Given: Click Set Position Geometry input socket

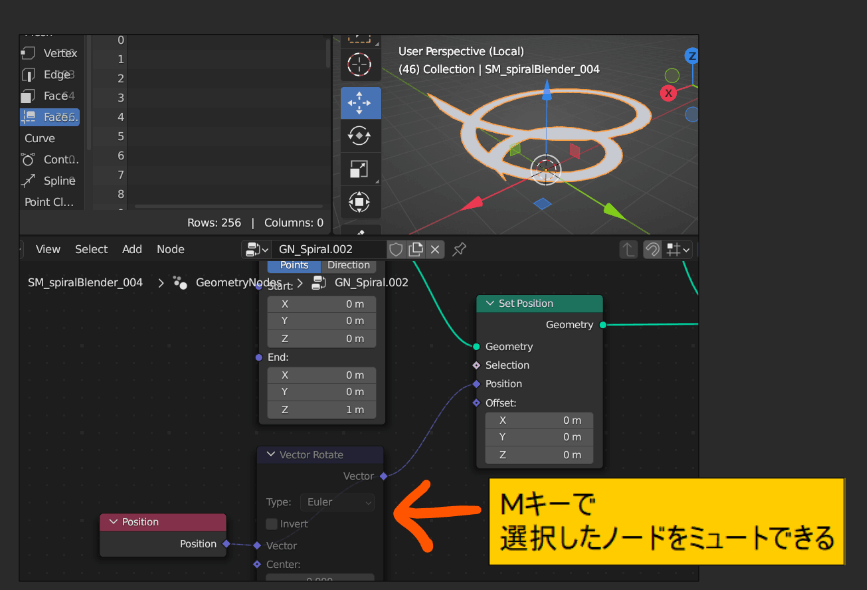Looking at the screenshot, I should click(476, 347).
